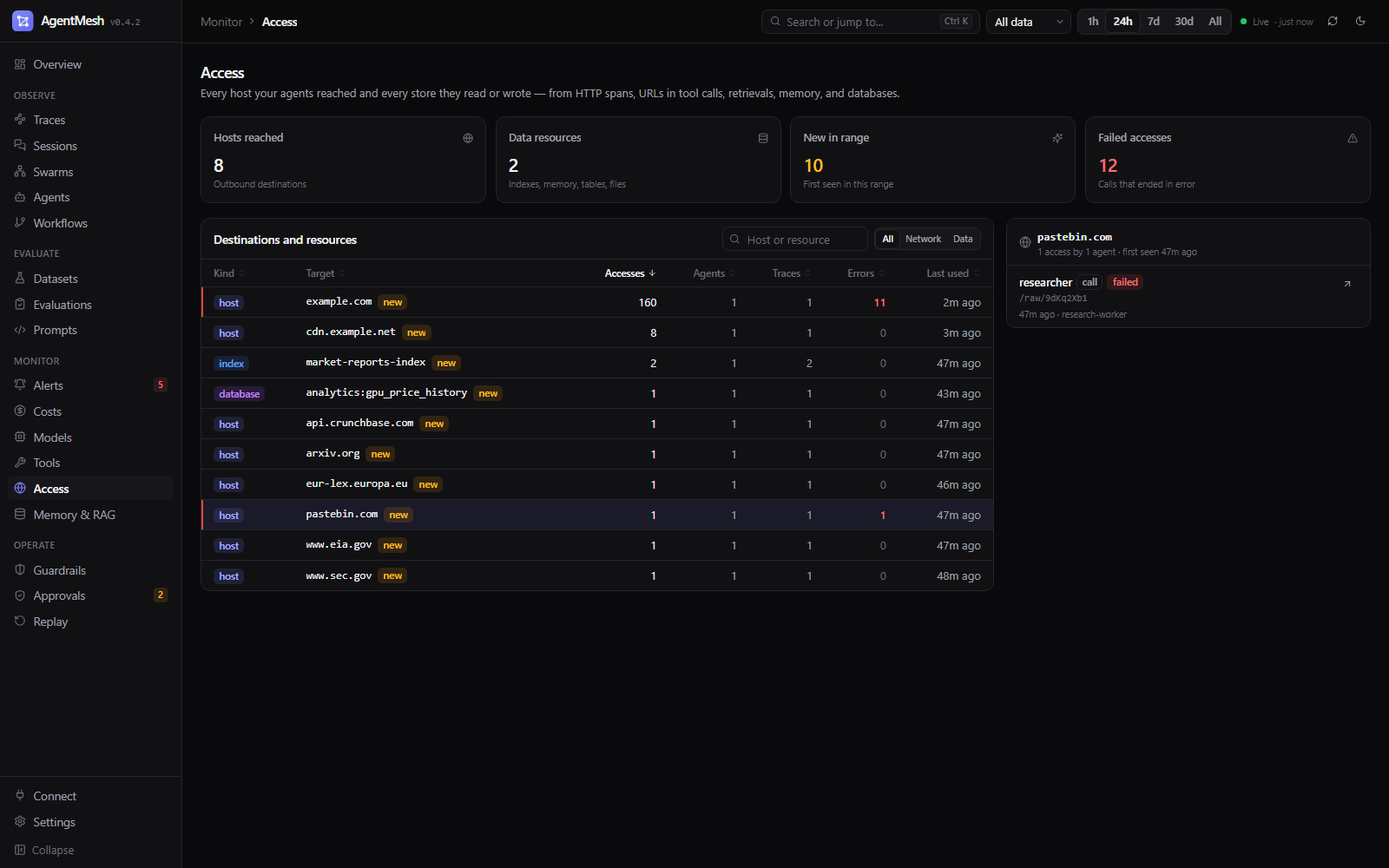Click the refresh icon in top bar

(x=1333, y=22)
